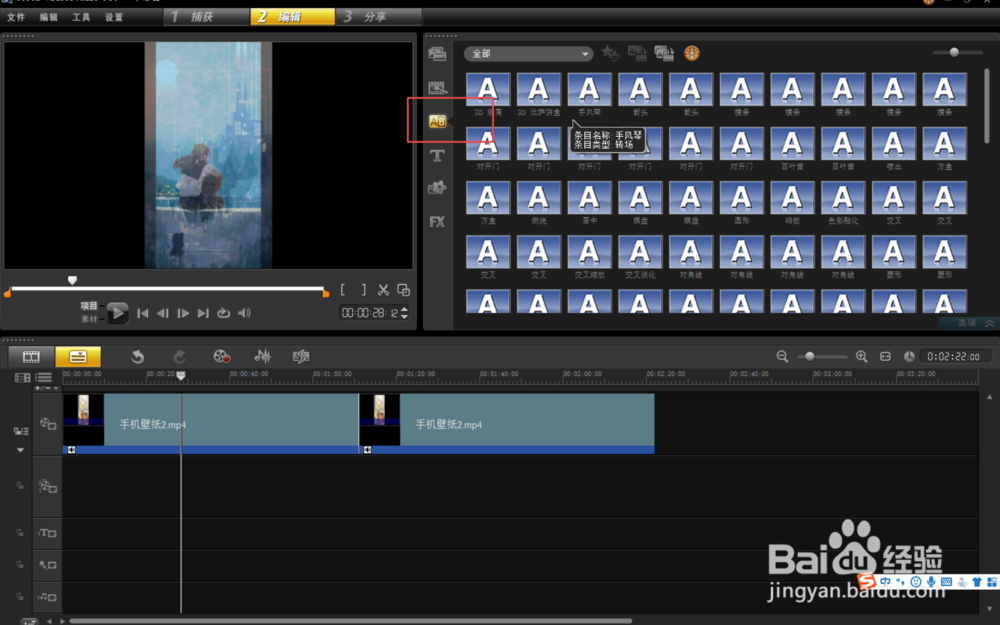Image resolution: width=1000 pixels, height=625 pixels.
Task: Step to the next frame
Action: point(183,313)
